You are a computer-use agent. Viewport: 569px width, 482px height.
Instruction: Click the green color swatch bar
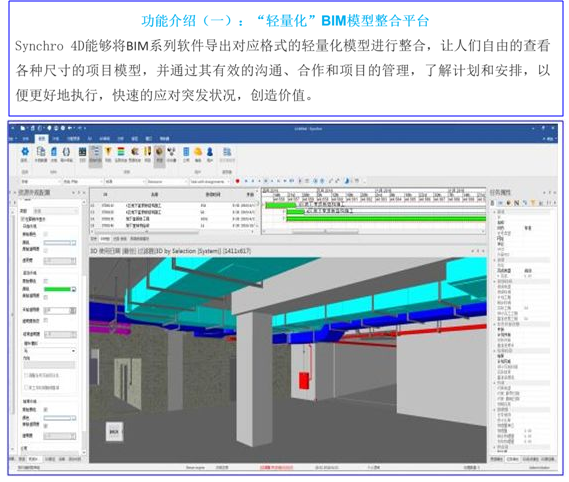click(x=57, y=289)
